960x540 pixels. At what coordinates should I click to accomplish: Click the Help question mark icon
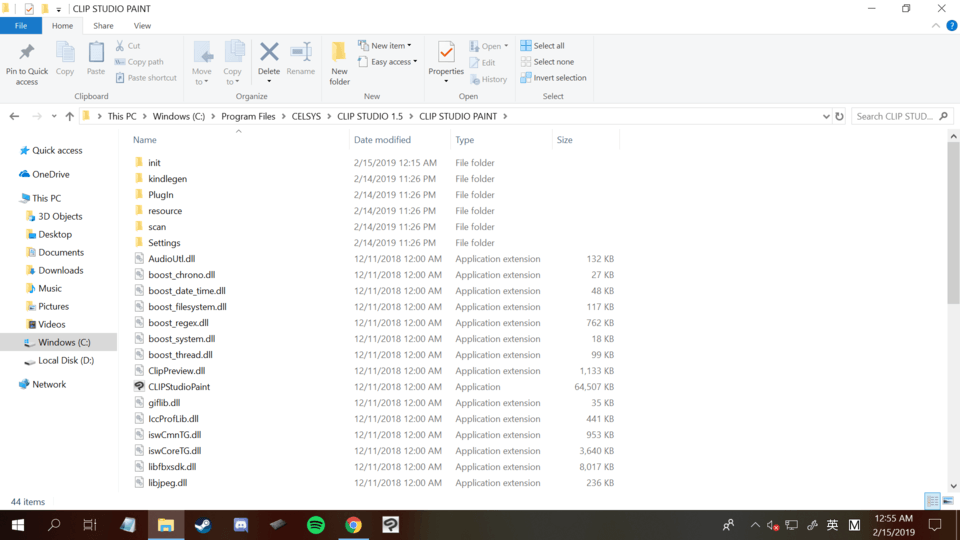click(951, 26)
